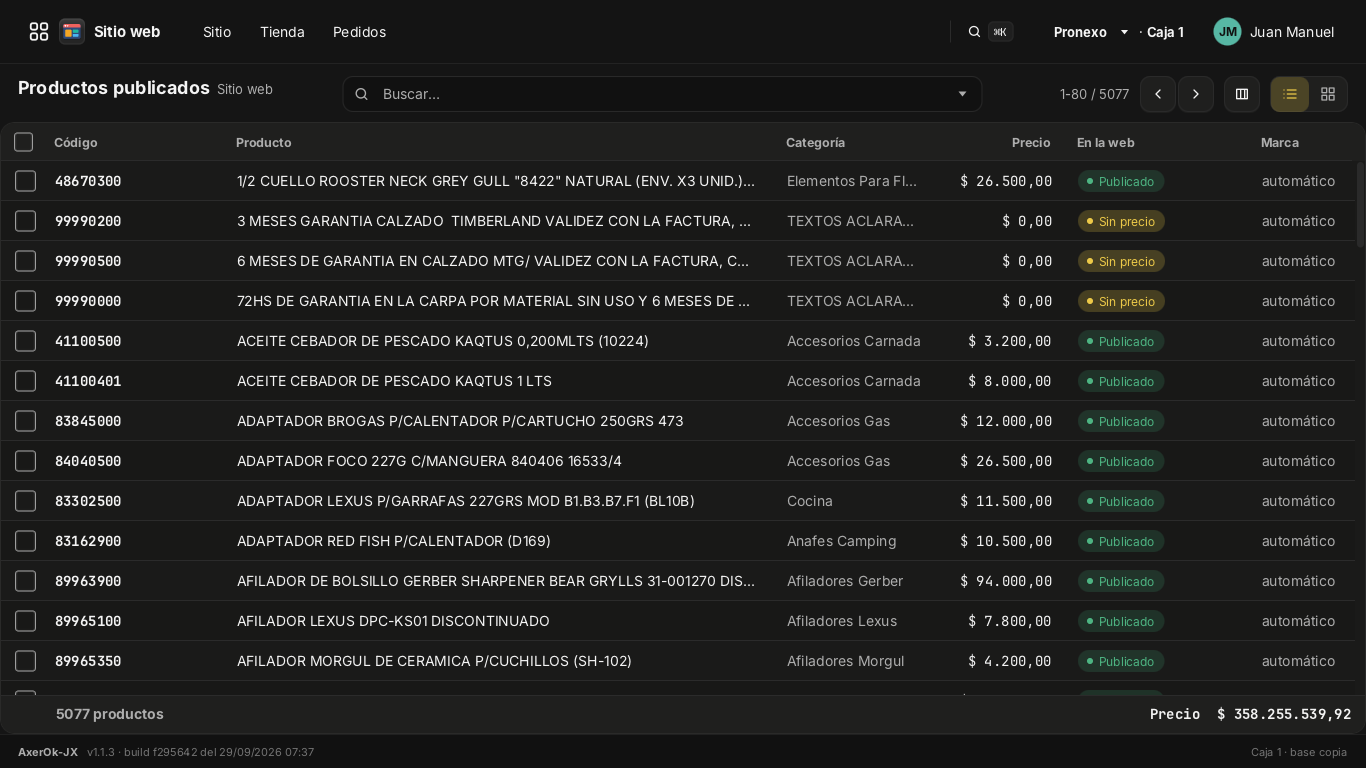Sort by Precio column header

click(x=1031, y=143)
